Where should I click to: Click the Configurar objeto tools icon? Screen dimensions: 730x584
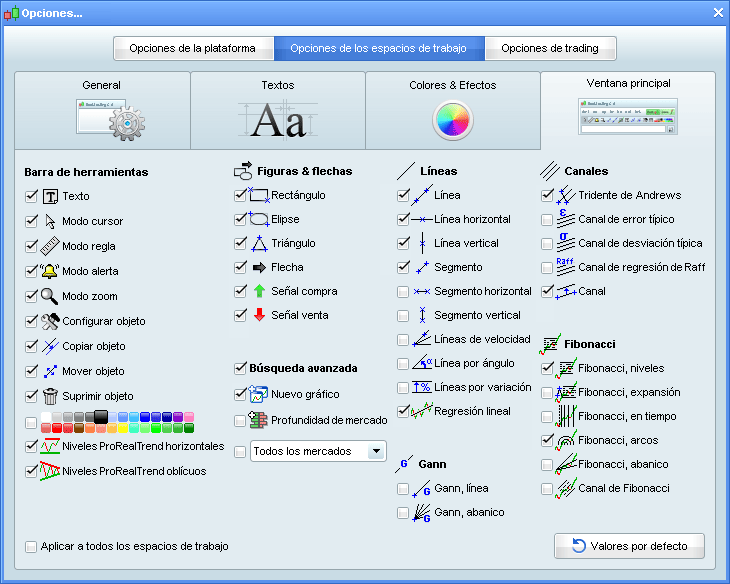tap(50, 321)
